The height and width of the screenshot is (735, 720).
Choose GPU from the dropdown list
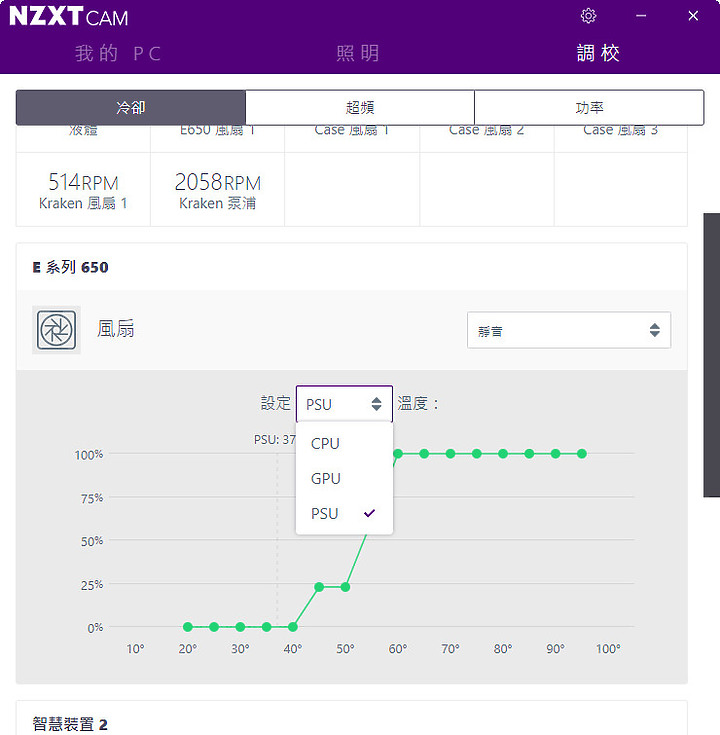pyautogui.click(x=344, y=479)
